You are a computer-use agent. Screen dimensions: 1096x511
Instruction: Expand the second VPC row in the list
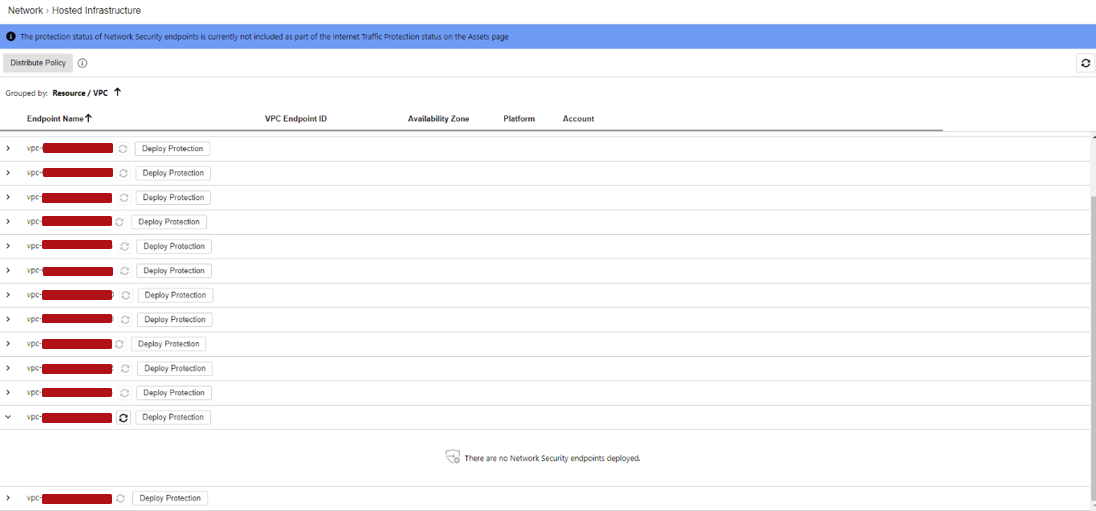coord(8,173)
